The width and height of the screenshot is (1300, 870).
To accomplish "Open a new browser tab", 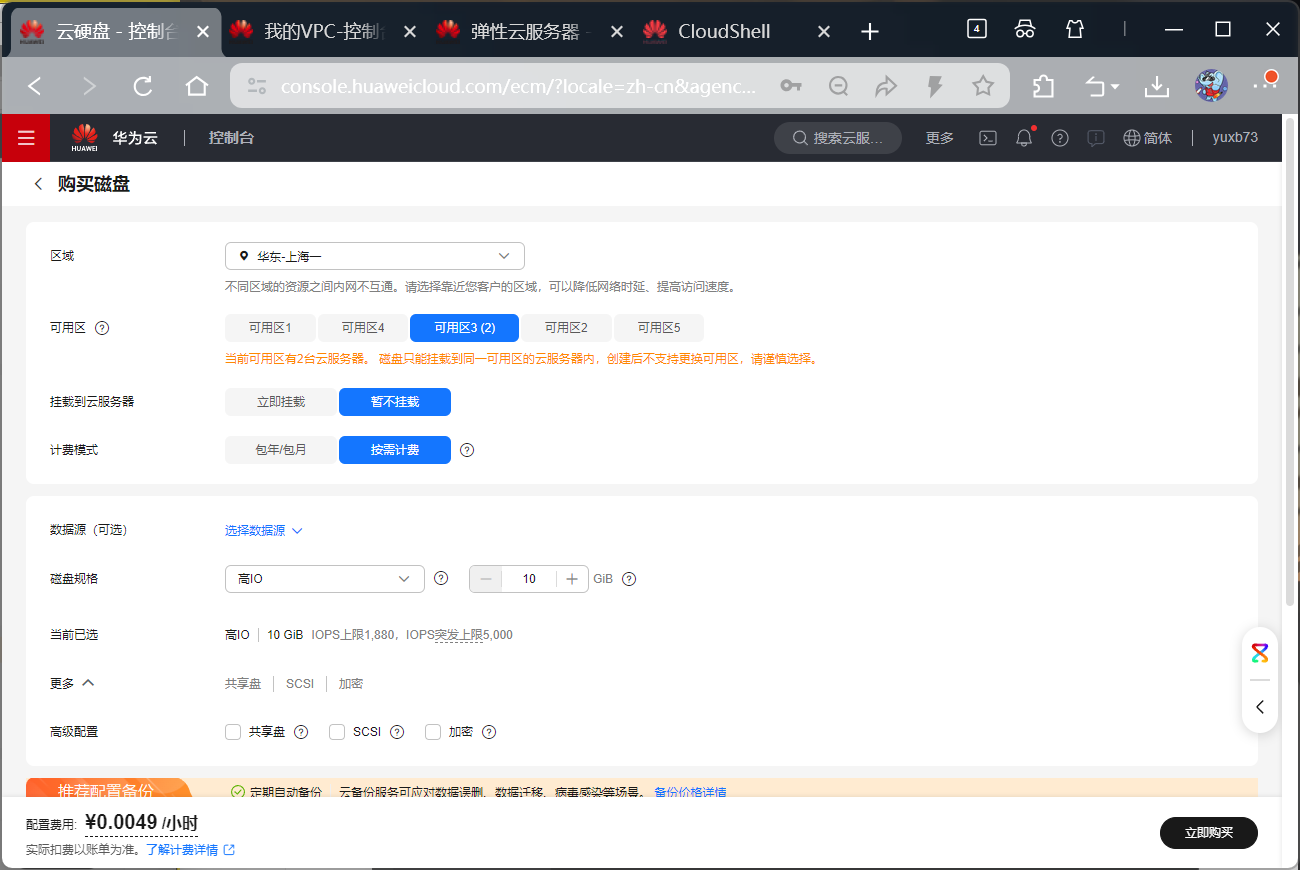I will click(x=870, y=32).
